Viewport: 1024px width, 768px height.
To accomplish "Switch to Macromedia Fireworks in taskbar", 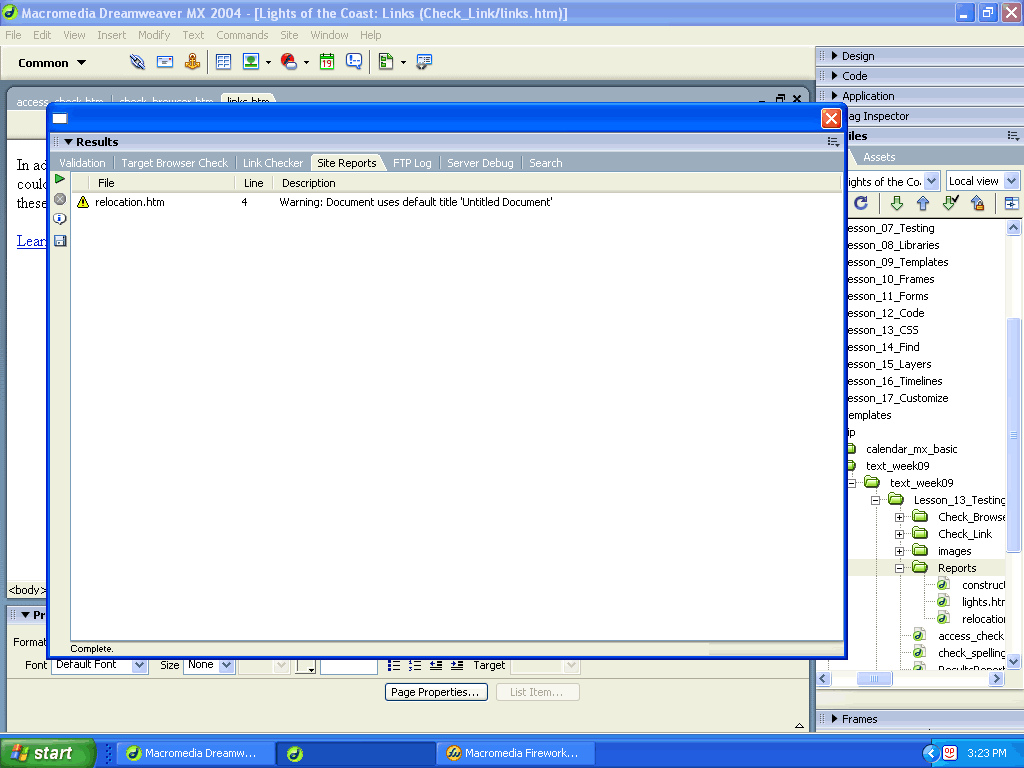I will pos(515,753).
